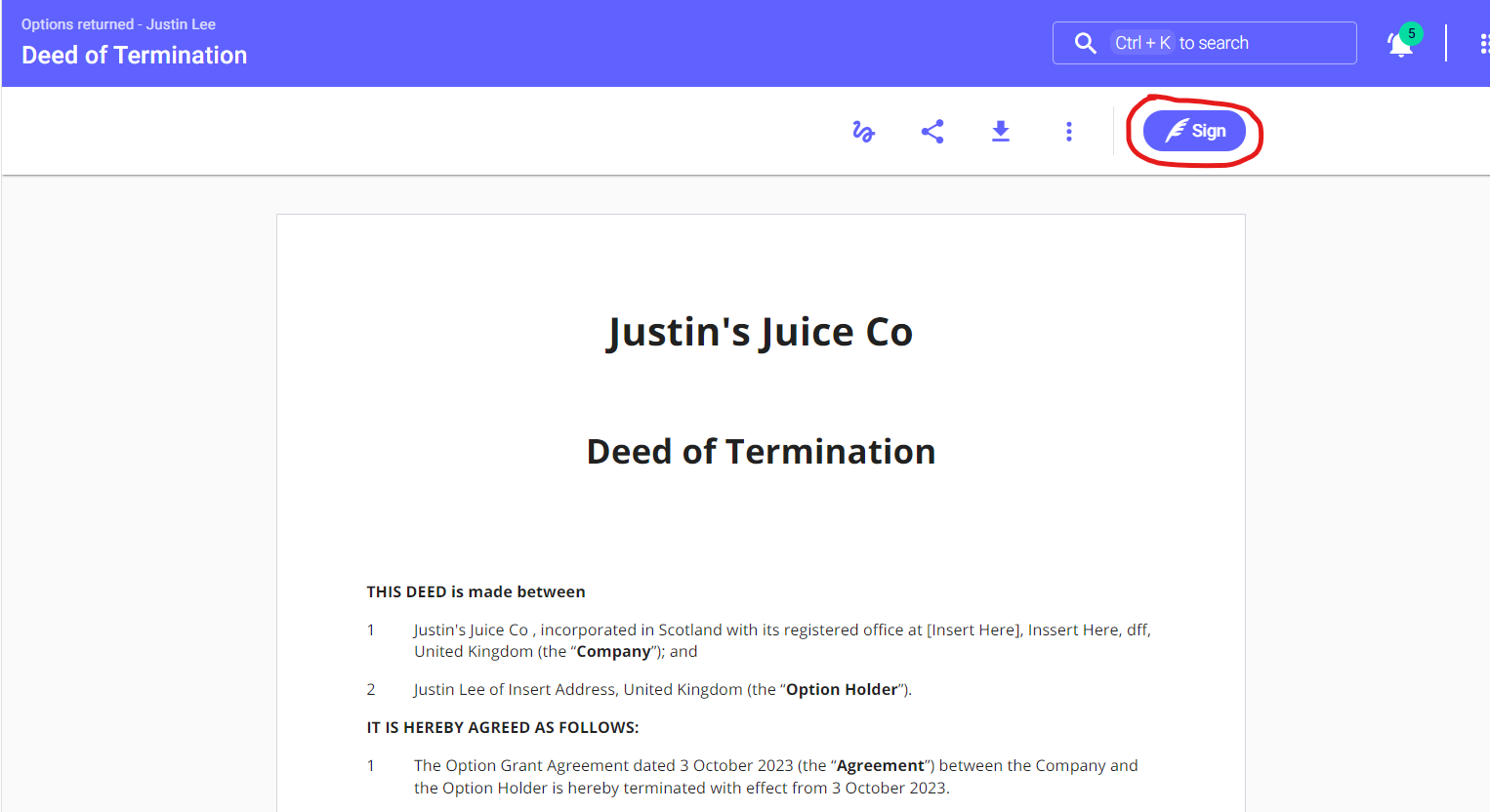The image size is (1490, 812).
Task: Open the apps grid menu at far right
Action: pyautogui.click(x=1483, y=43)
